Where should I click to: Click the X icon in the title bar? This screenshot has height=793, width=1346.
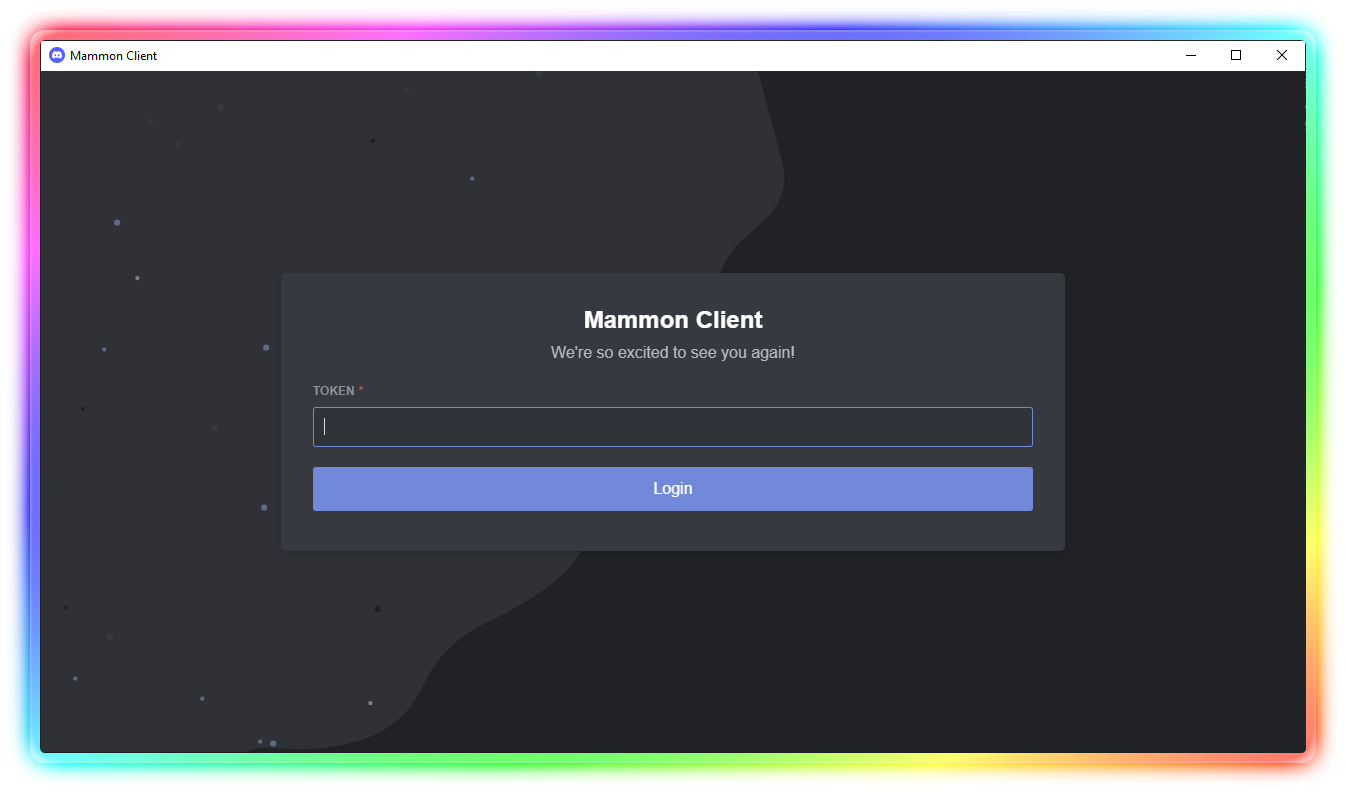1281,55
